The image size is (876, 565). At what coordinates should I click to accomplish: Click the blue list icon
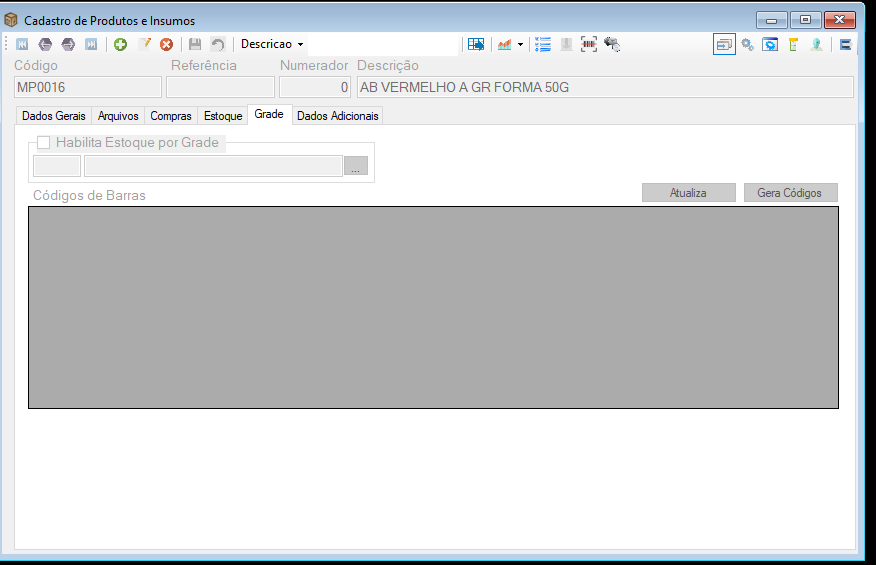click(543, 44)
